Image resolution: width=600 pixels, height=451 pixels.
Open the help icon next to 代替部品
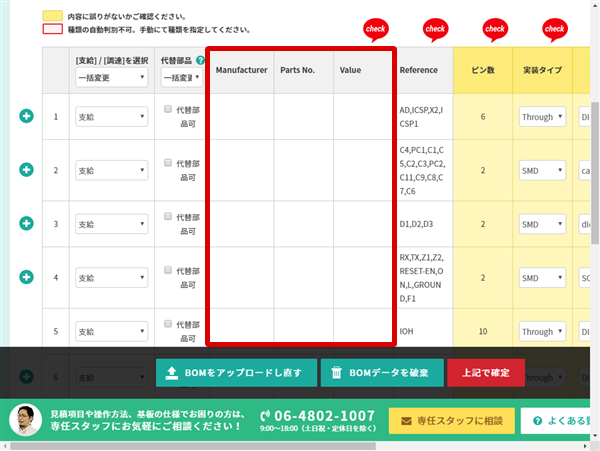coord(200,60)
